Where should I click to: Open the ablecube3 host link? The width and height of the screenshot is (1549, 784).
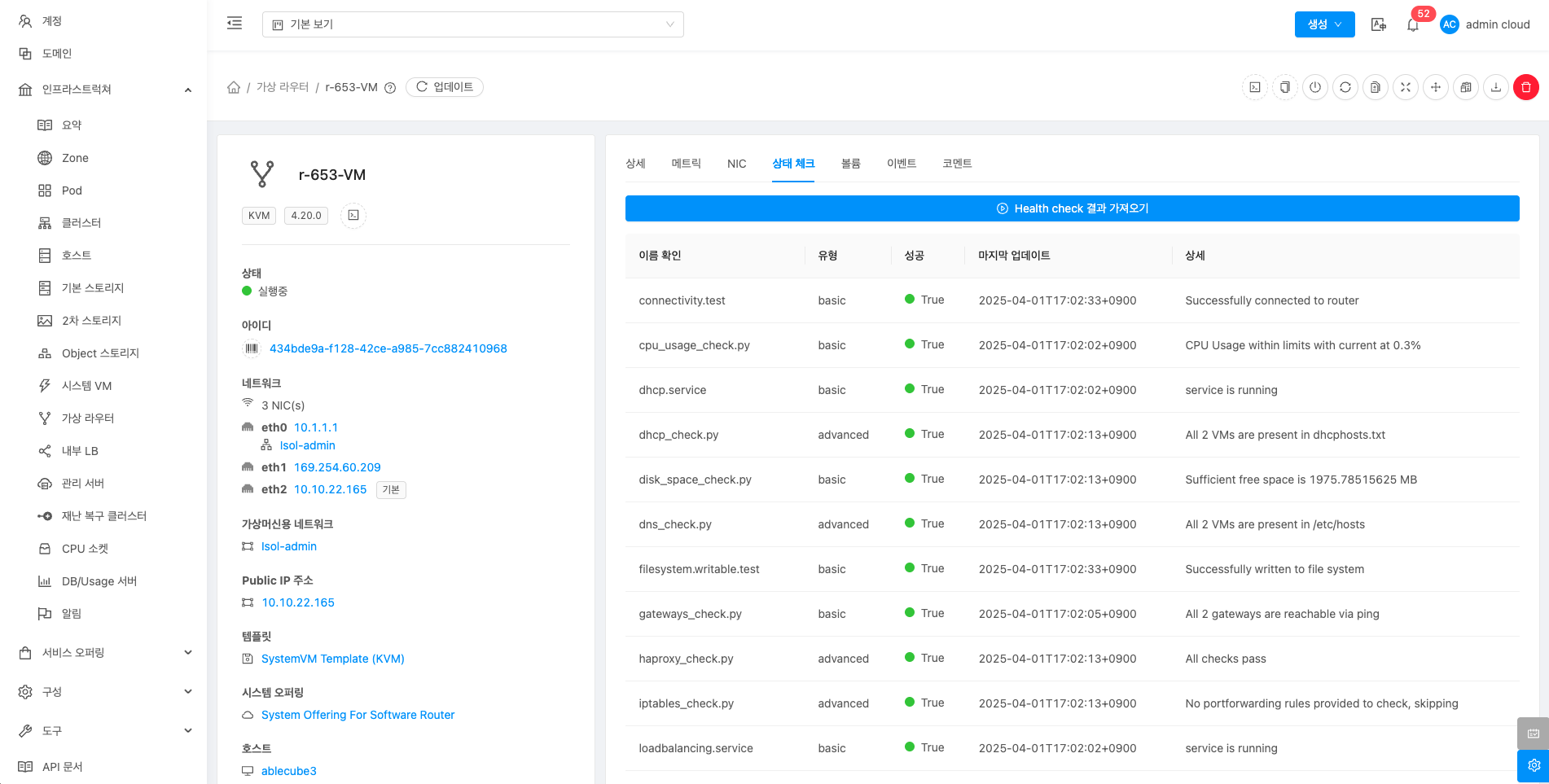click(288, 771)
